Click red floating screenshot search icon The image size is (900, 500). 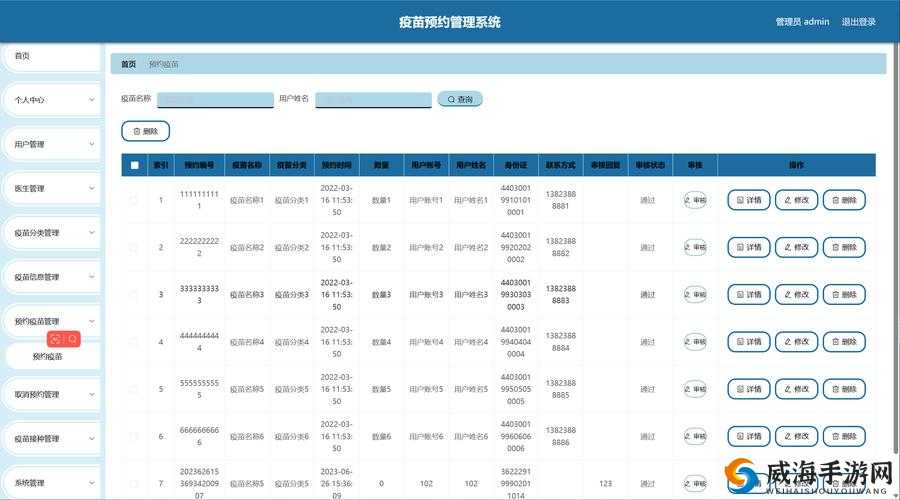pos(73,339)
